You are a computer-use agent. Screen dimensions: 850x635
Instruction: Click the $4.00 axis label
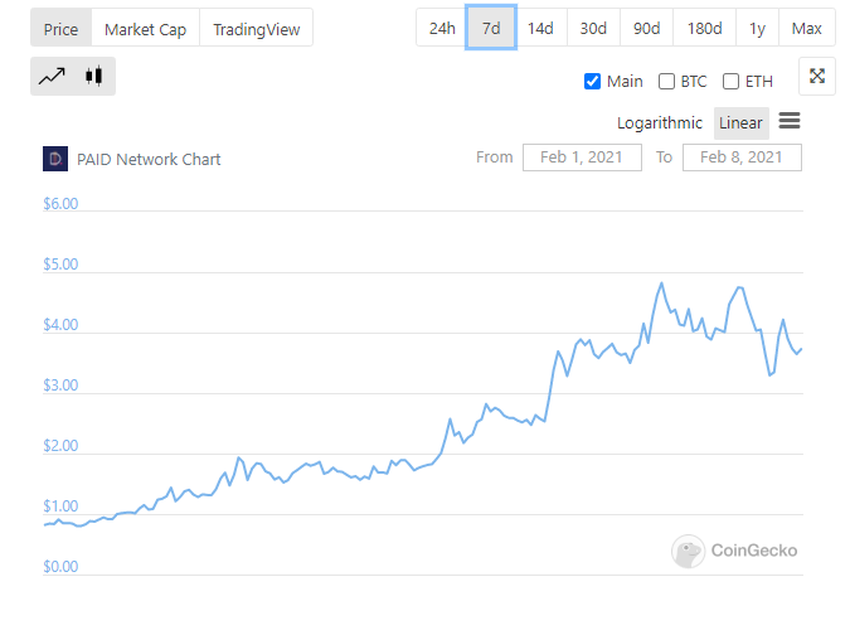61,325
